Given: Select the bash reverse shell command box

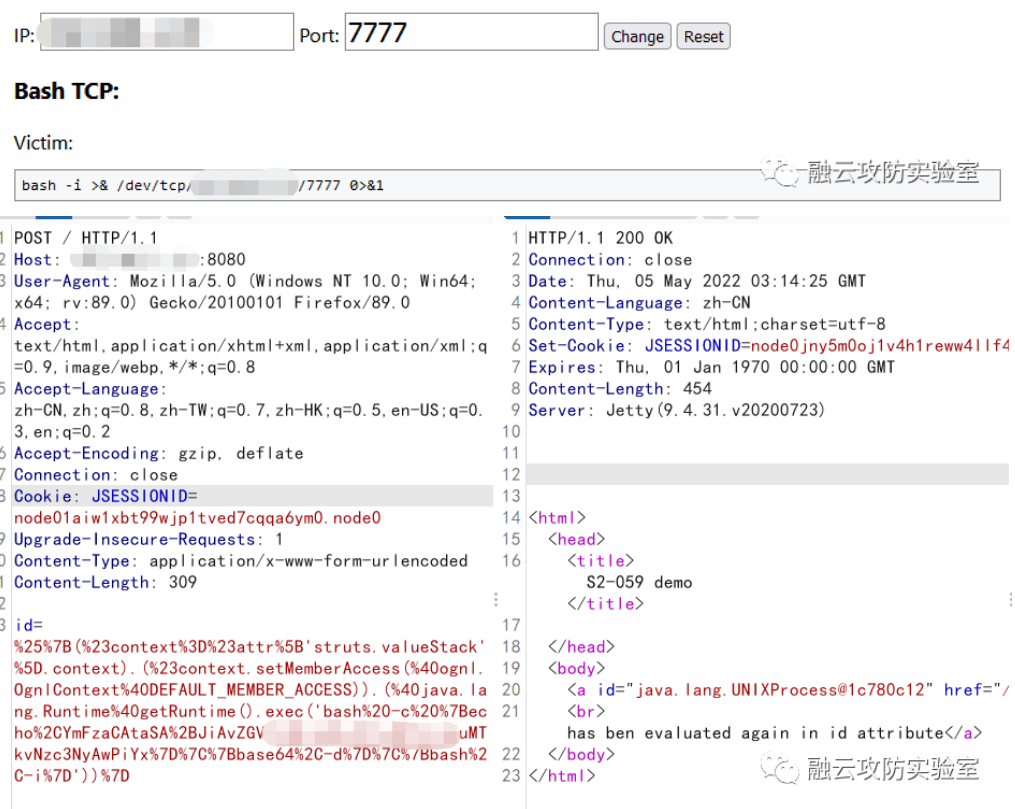Looking at the screenshot, I should point(507,186).
